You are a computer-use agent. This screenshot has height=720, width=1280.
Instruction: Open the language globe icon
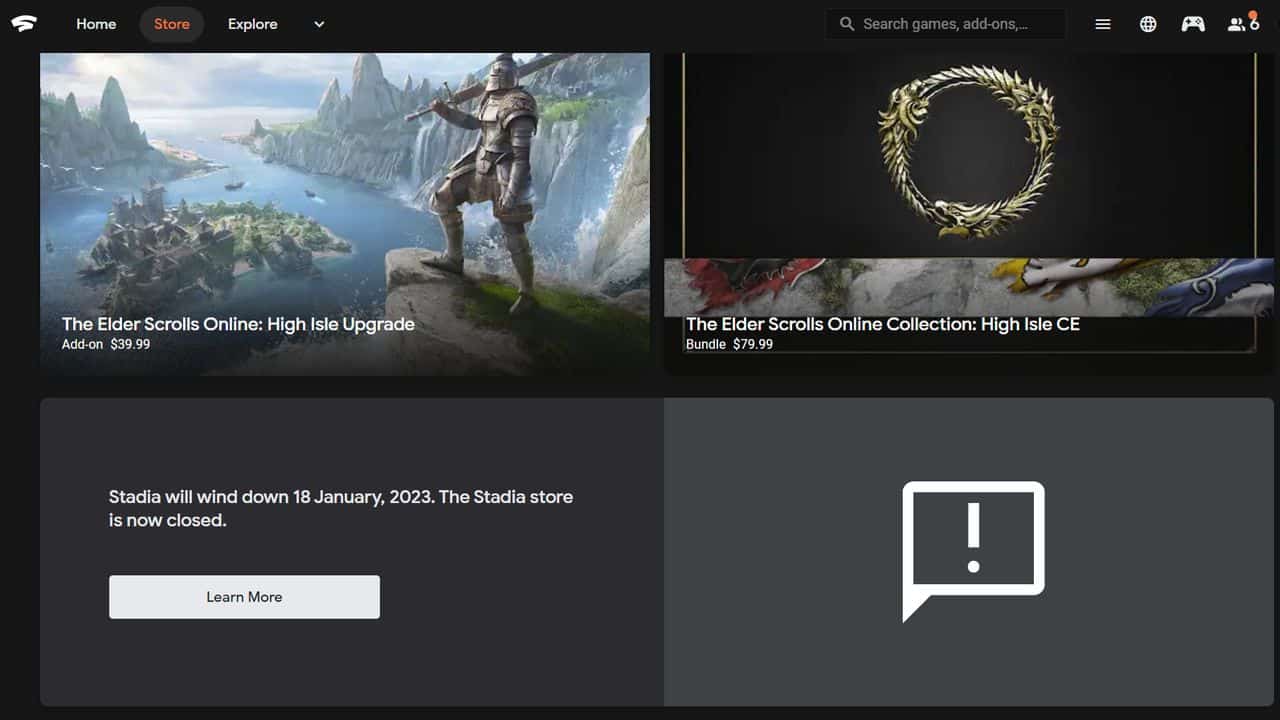click(x=1147, y=23)
